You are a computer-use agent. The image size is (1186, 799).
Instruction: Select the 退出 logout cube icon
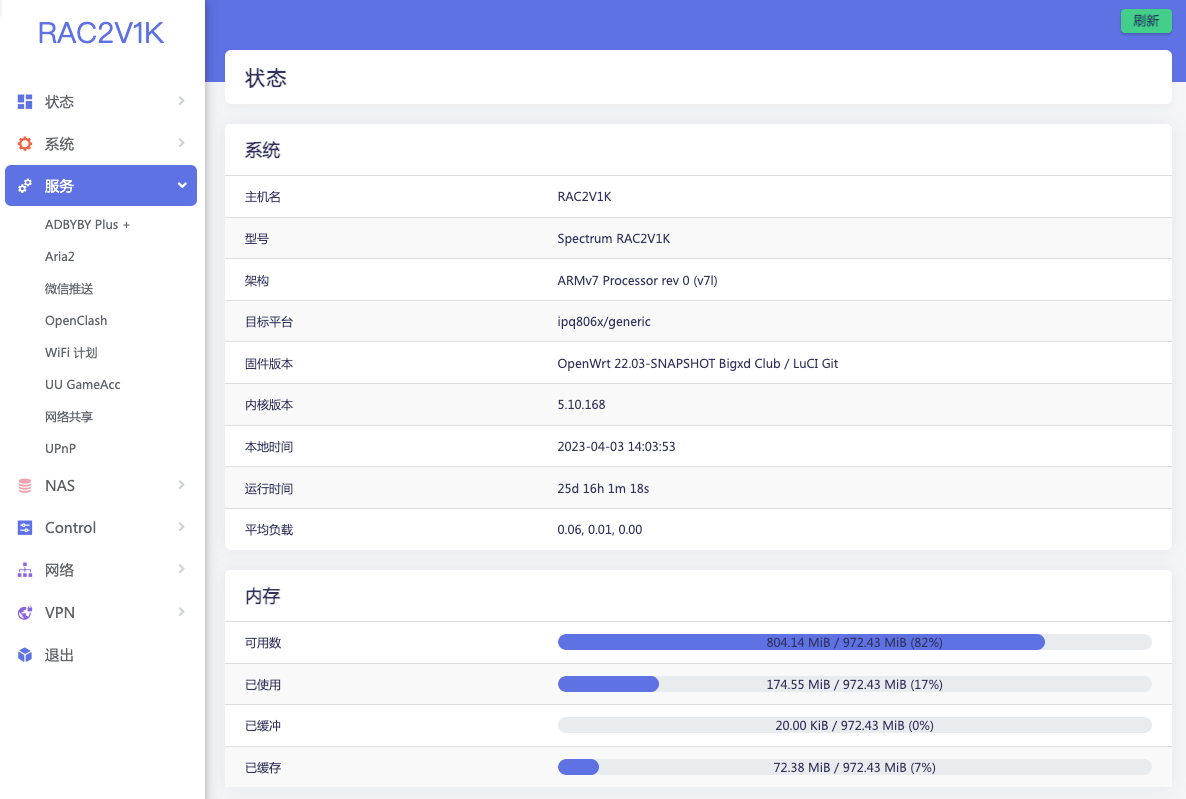24,654
